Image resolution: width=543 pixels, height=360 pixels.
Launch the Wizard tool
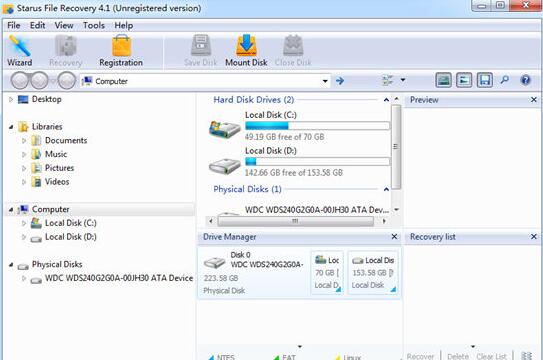pyautogui.click(x=19, y=51)
